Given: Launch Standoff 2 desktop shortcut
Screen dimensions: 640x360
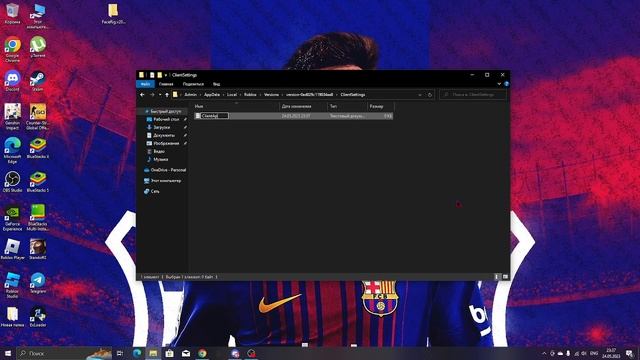Looking at the screenshot, I should coord(38,249).
